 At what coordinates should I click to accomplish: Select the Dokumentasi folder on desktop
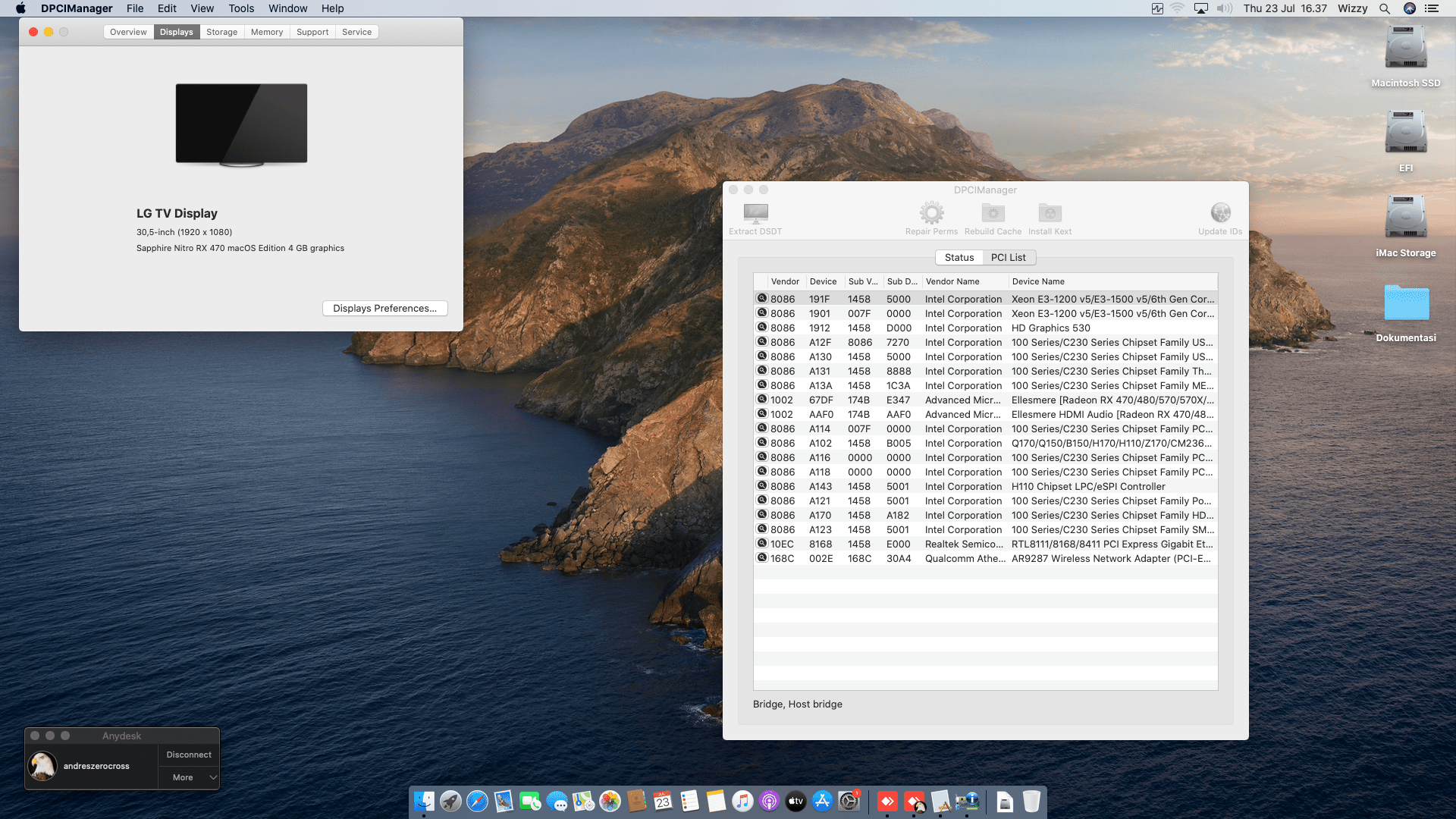pyautogui.click(x=1406, y=303)
